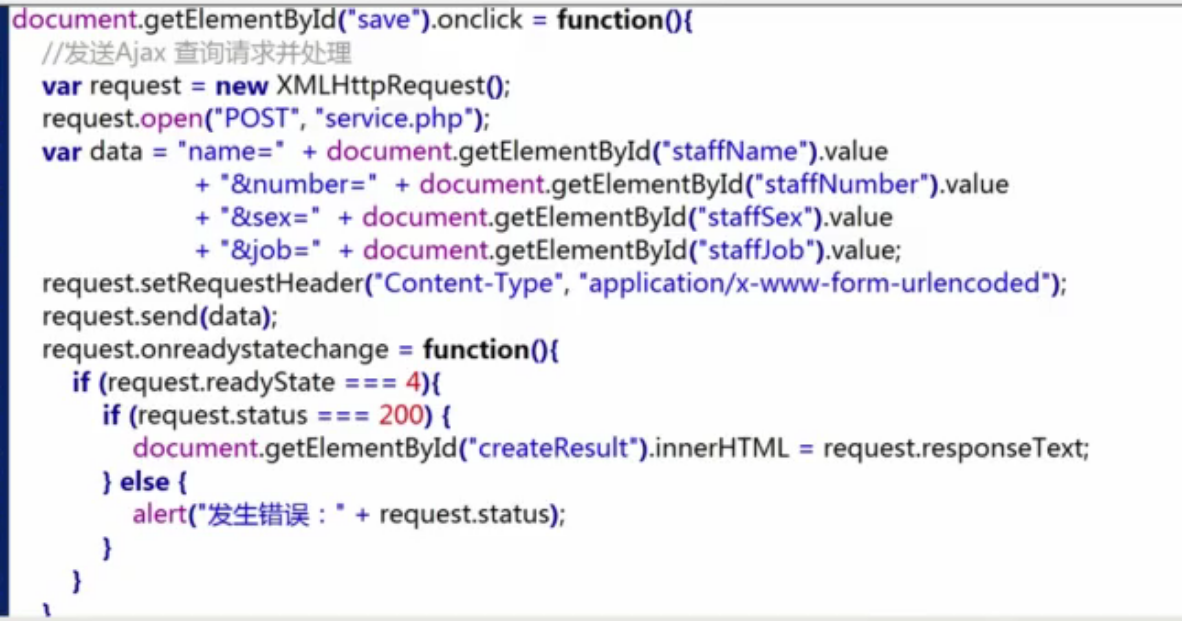Click the XMLHttpRequest() constructor text
This screenshot has width=1182, height=621.
click(392, 86)
